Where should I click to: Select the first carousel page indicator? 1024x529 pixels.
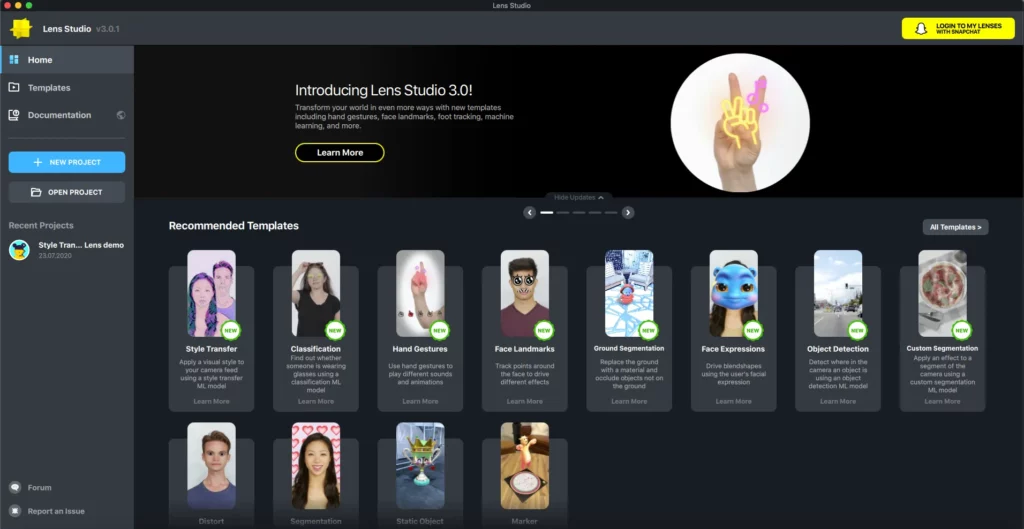tap(547, 212)
